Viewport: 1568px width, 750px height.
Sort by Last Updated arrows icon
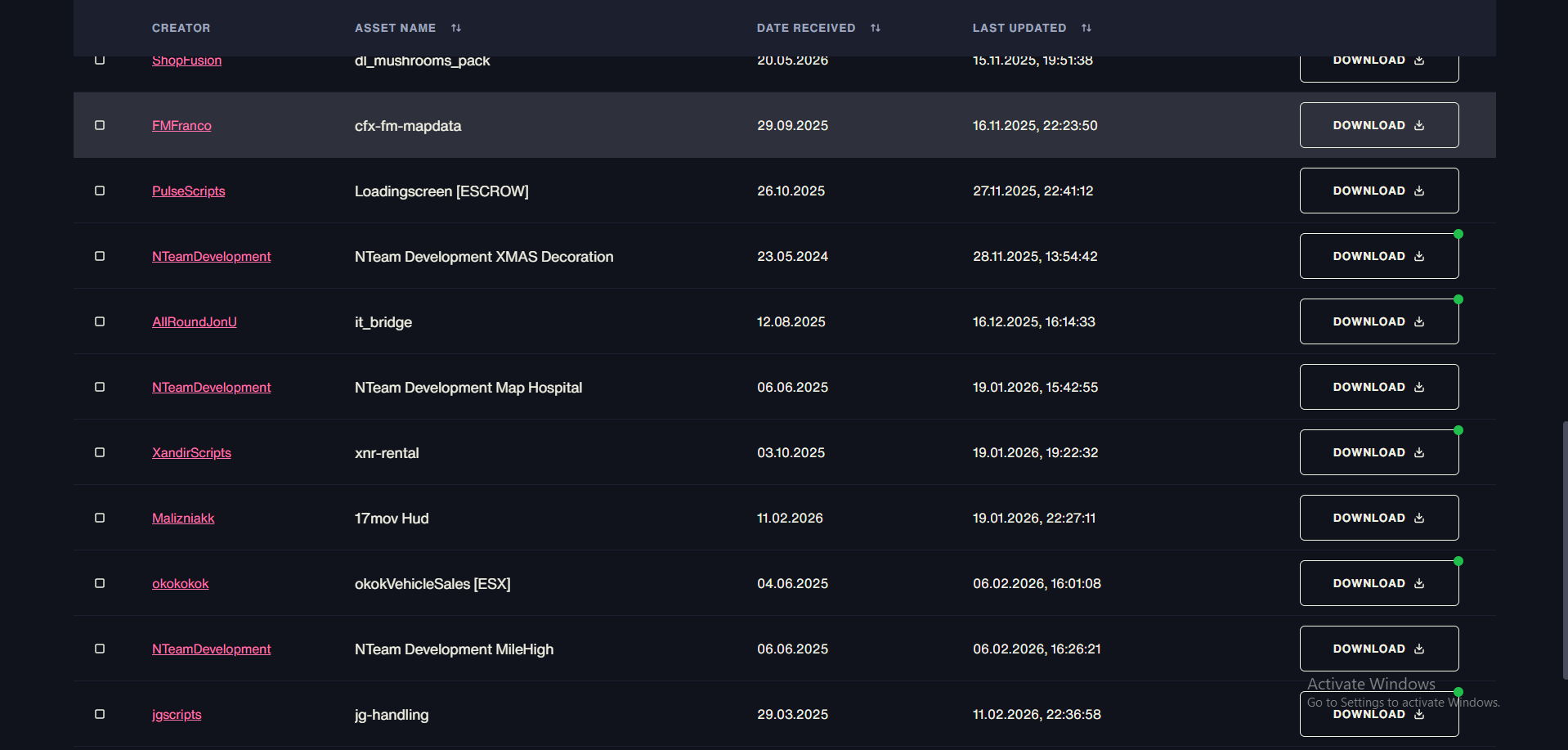(1086, 28)
